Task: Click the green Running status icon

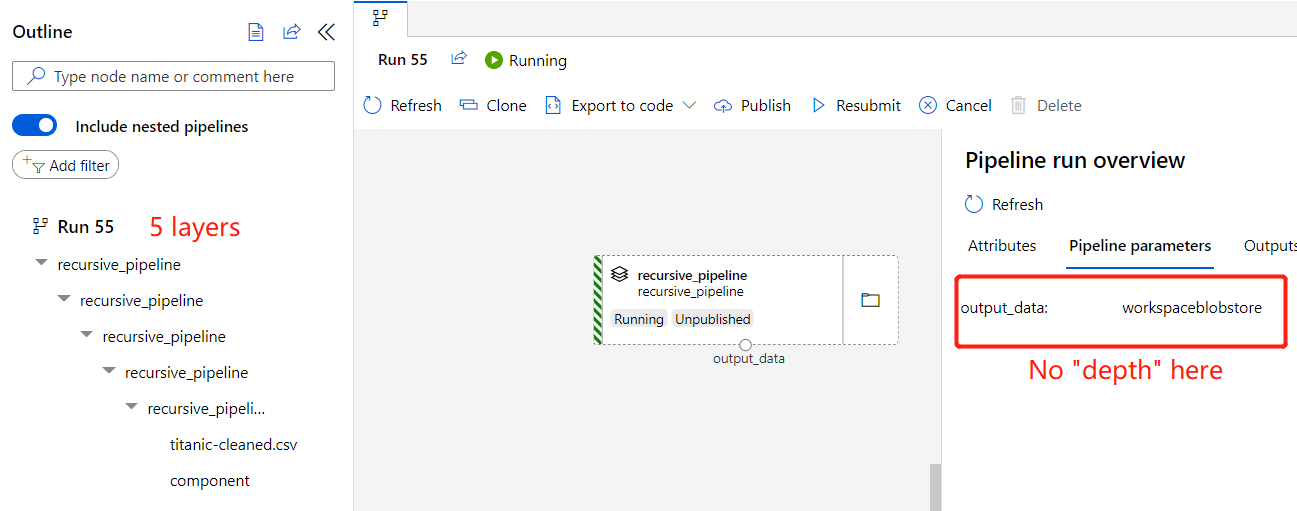Action: point(494,60)
